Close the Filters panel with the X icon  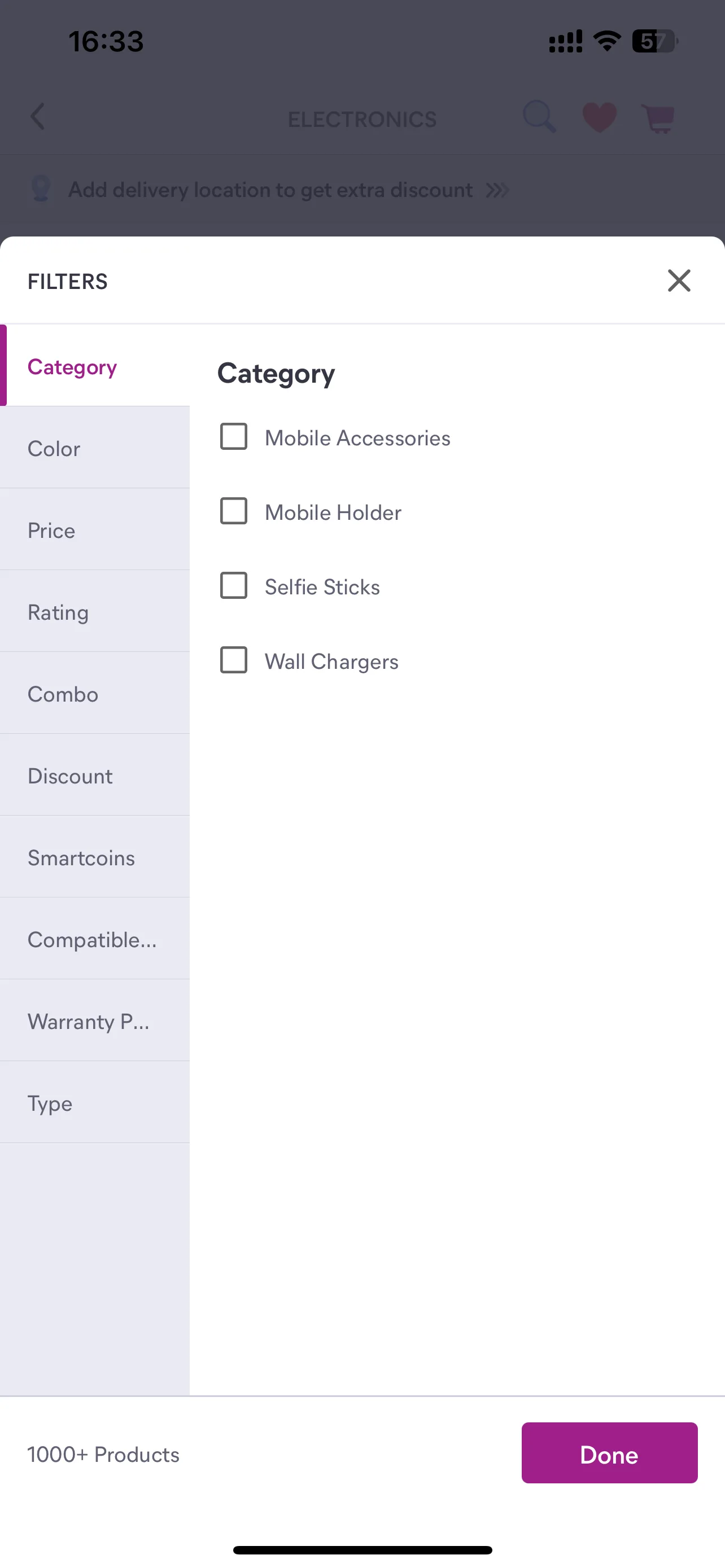point(679,281)
